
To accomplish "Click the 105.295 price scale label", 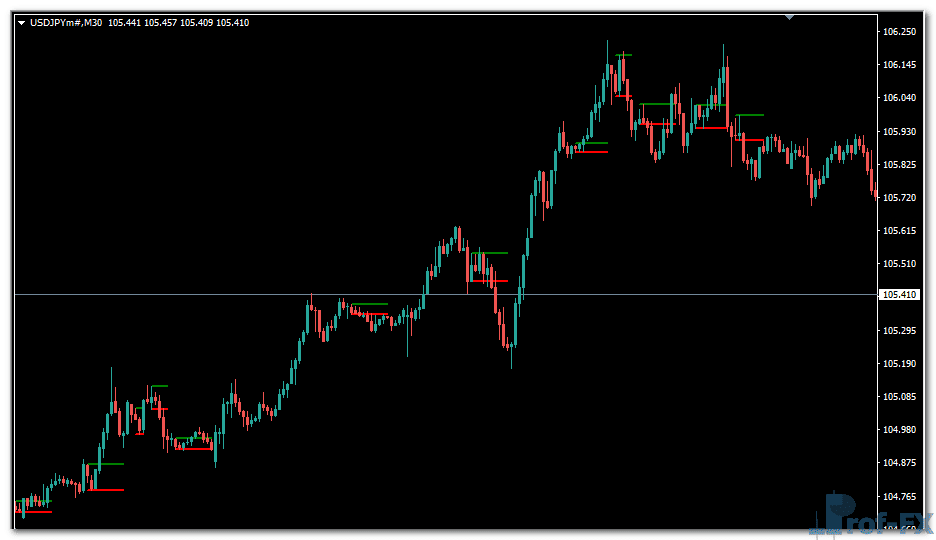I will click(900, 331).
